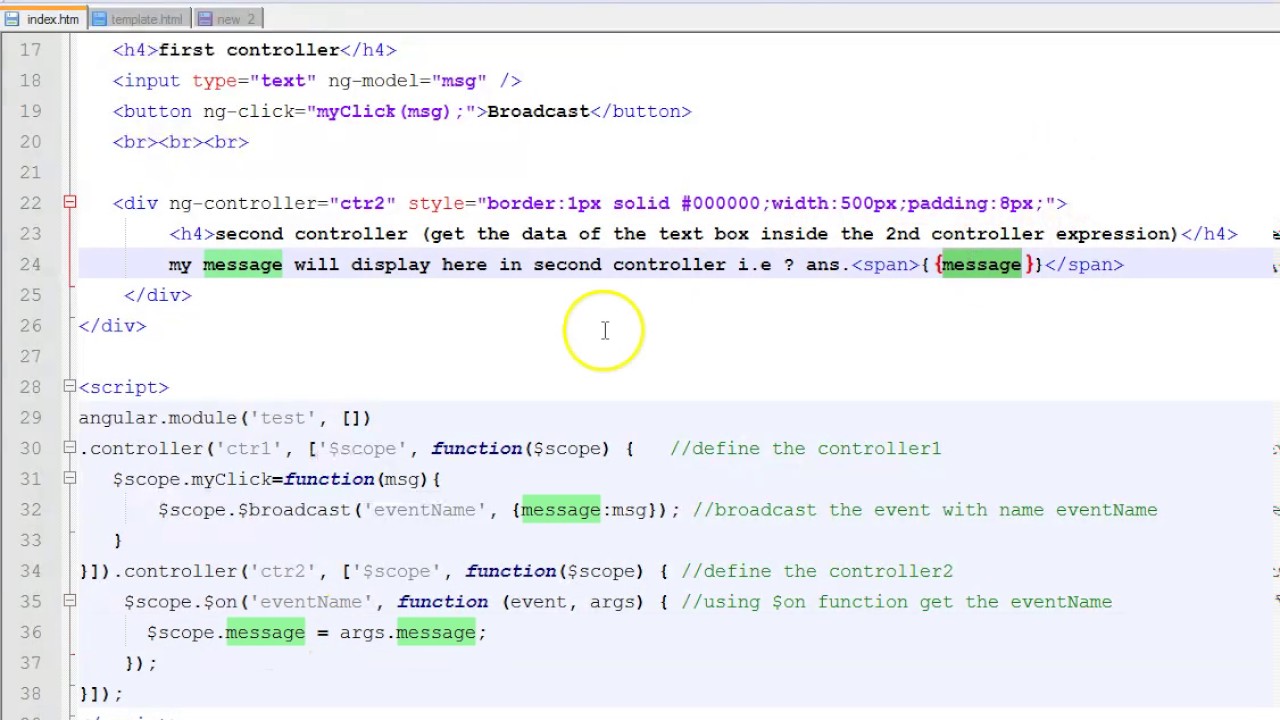Click line number 17 in the margin

coord(30,50)
